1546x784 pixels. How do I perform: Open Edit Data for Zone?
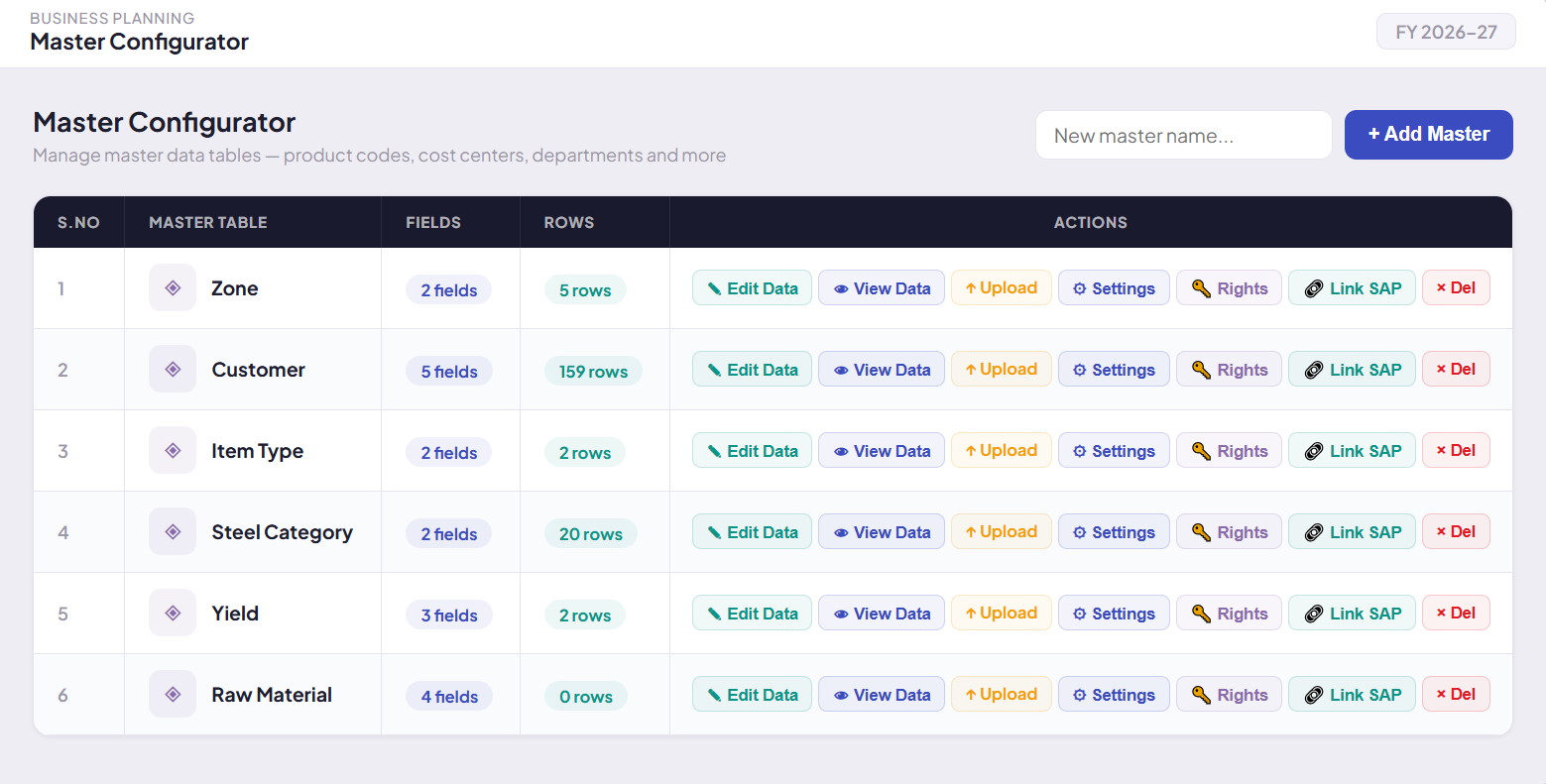(752, 288)
